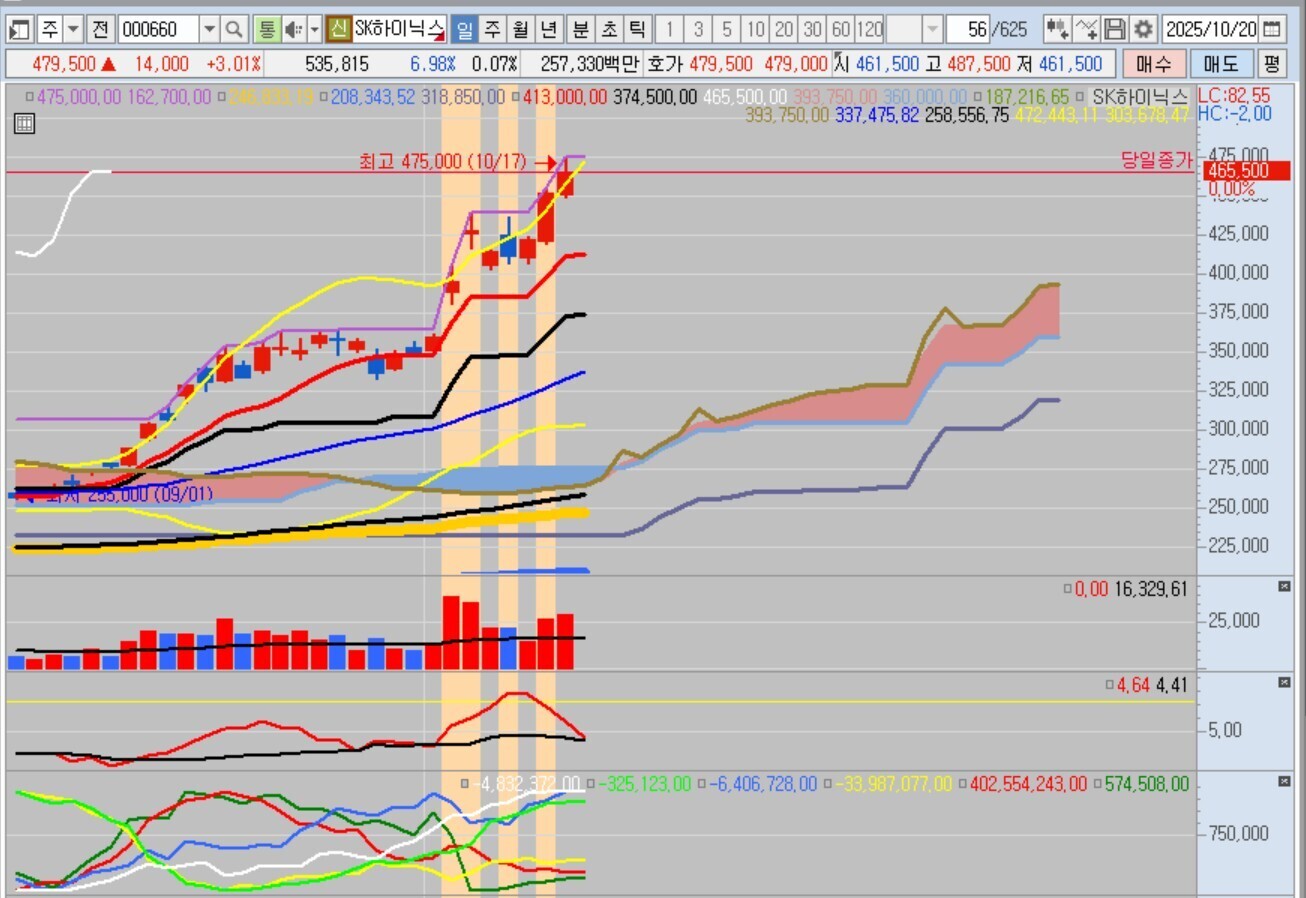Toggle the 신 button beside stock name
This screenshot has width=1306, height=898.
339,29
